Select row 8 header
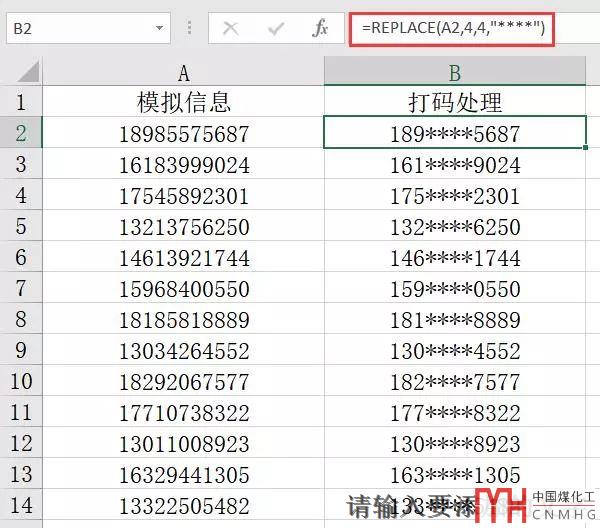 pos(21,318)
